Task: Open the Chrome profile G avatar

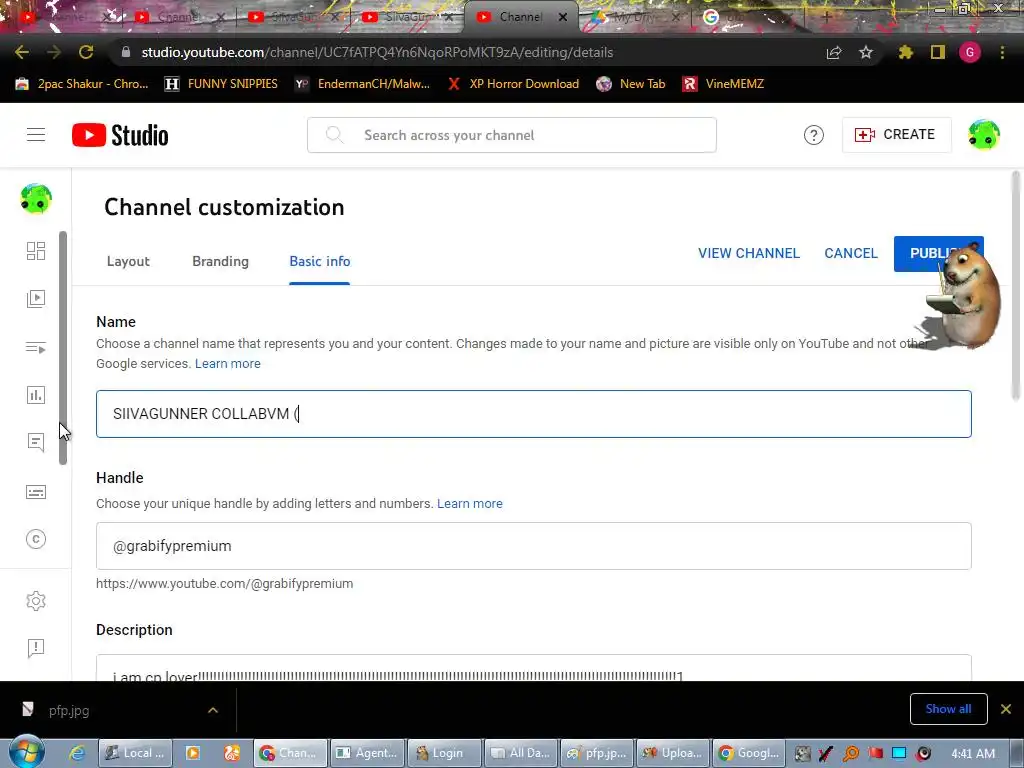Action: pyautogui.click(x=970, y=52)
